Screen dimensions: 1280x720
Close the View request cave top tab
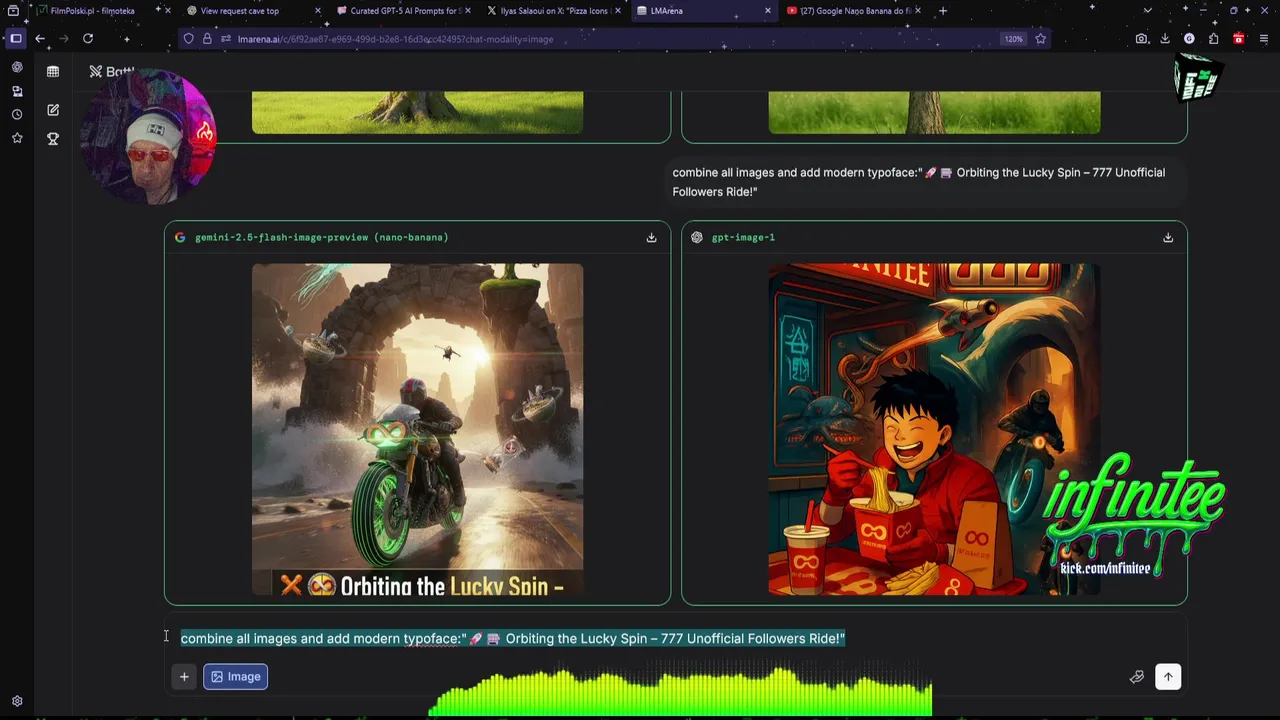pyautogui.click(x=318, y=11)
